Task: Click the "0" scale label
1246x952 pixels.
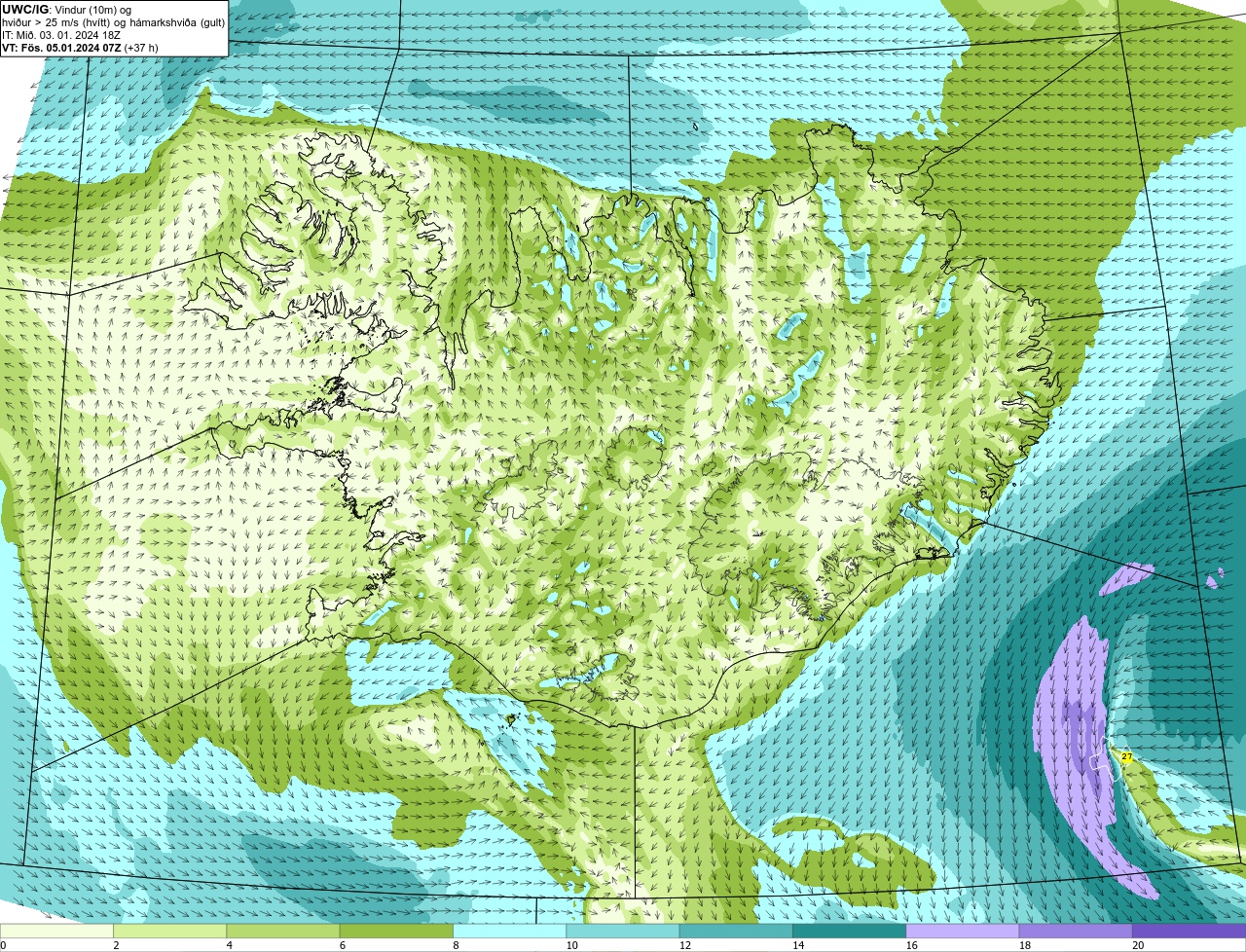Action: 3,945
